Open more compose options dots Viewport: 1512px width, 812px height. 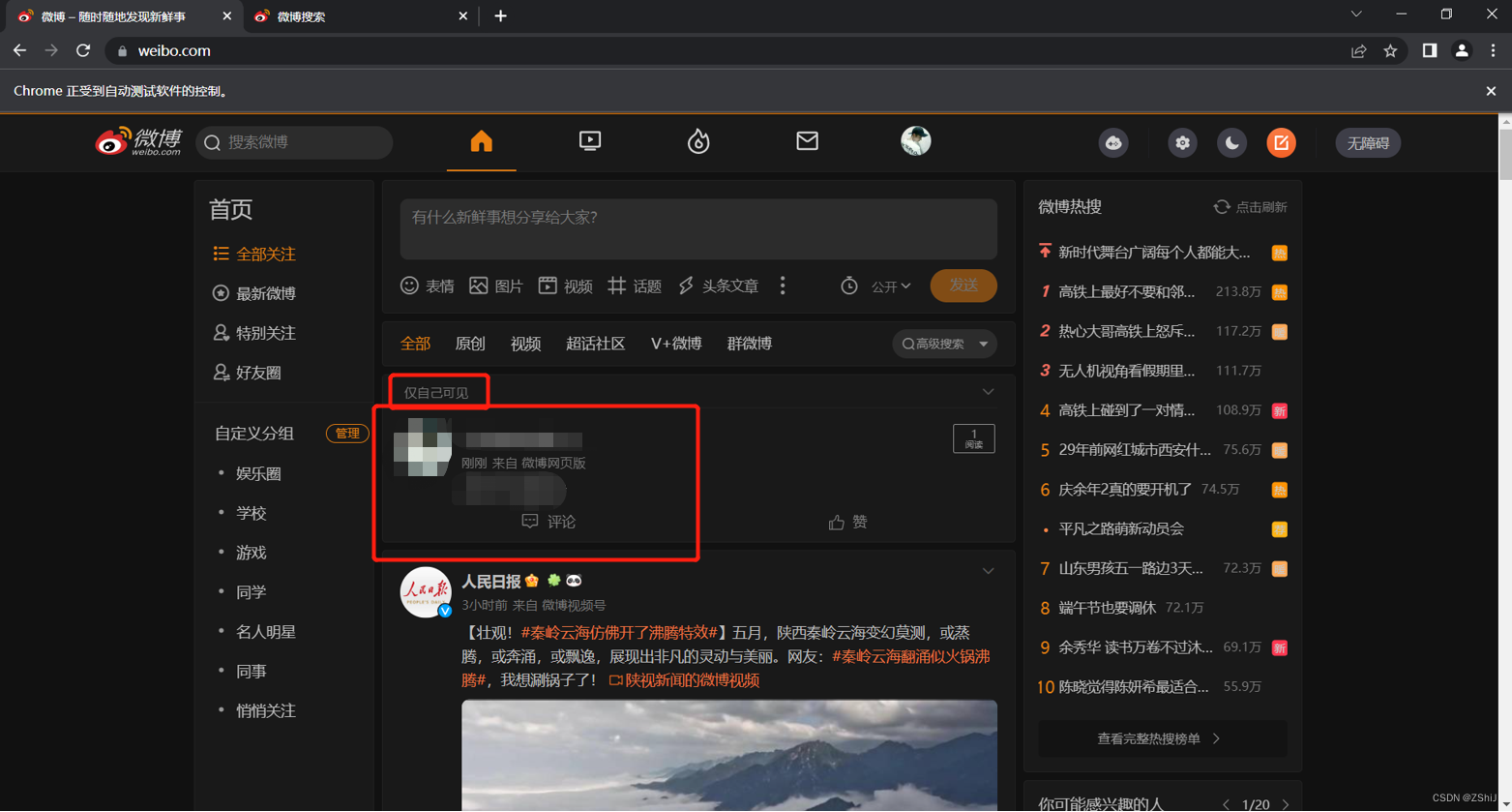point(783,286)
